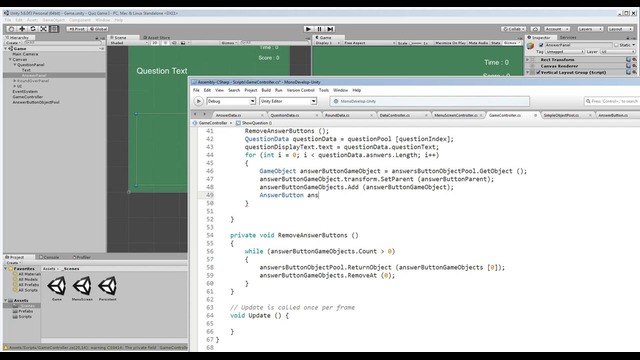This screenshot has width=640, height=360.
Task: Switch to the Asset Store tab
Action: tap(156, 38)
